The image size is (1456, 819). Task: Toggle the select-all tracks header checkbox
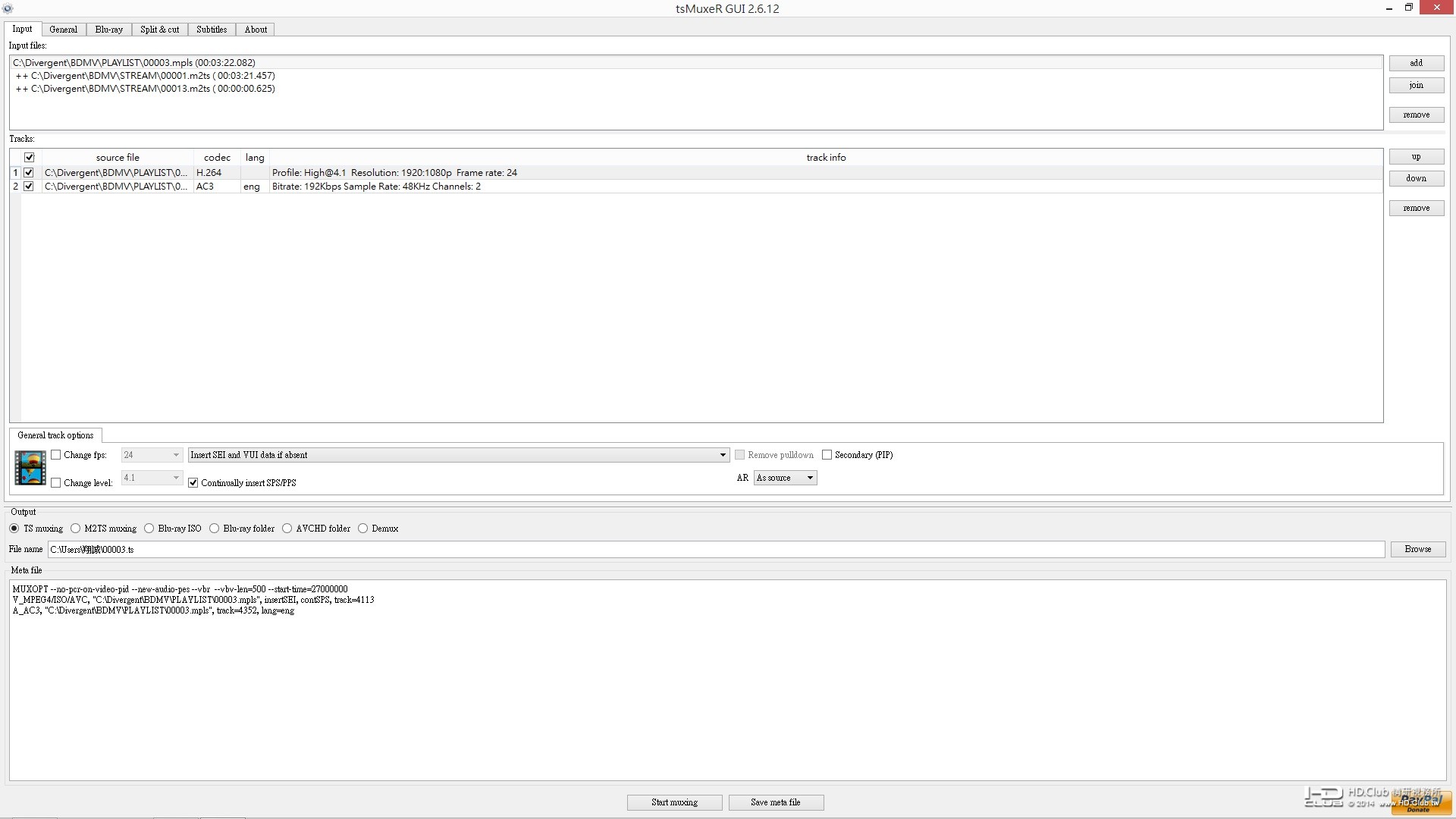pos(30,158)
